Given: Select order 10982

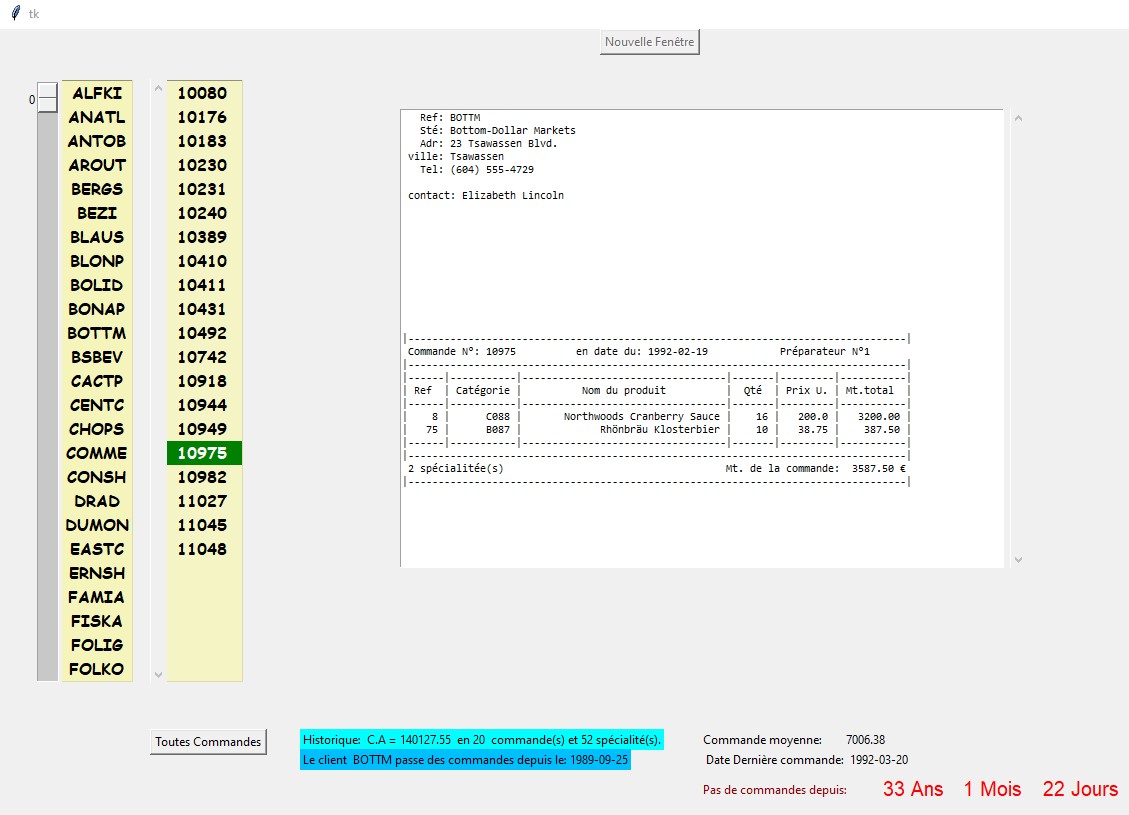Looking at the screenshot, I should pyautogui.click(x=204, y=477).
